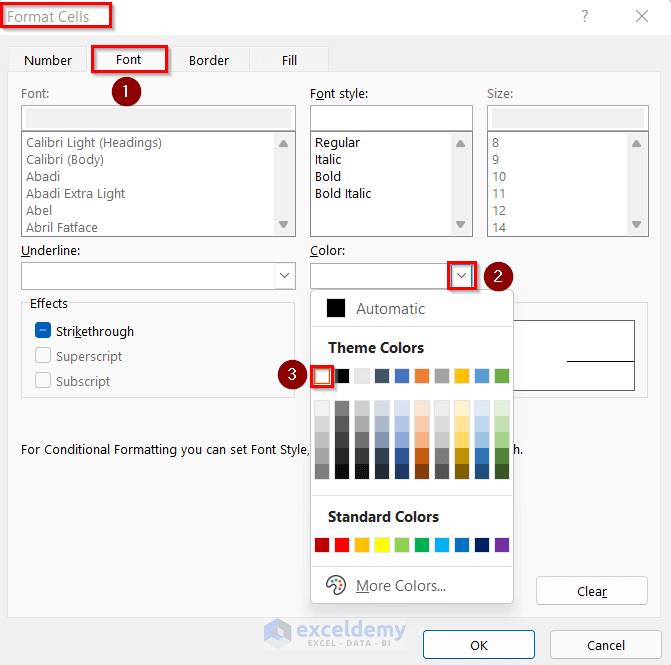
Task: Close the Format Cells dialog
Action: [641, 16]
